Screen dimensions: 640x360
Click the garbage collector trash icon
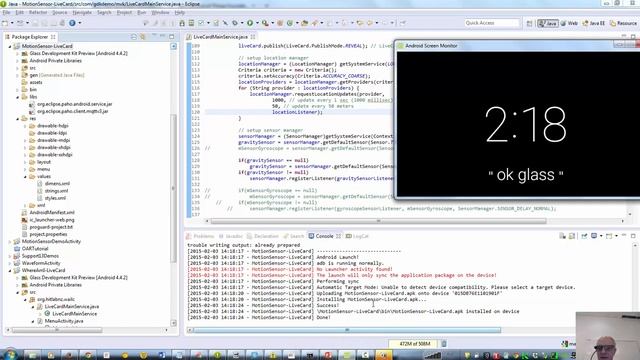[444, 344]
